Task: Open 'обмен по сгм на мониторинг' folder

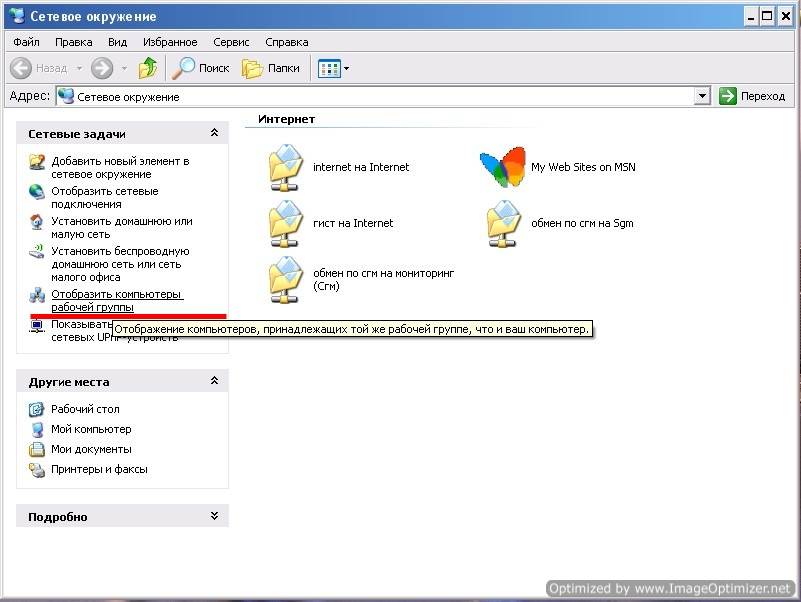Action: point(285,279)
